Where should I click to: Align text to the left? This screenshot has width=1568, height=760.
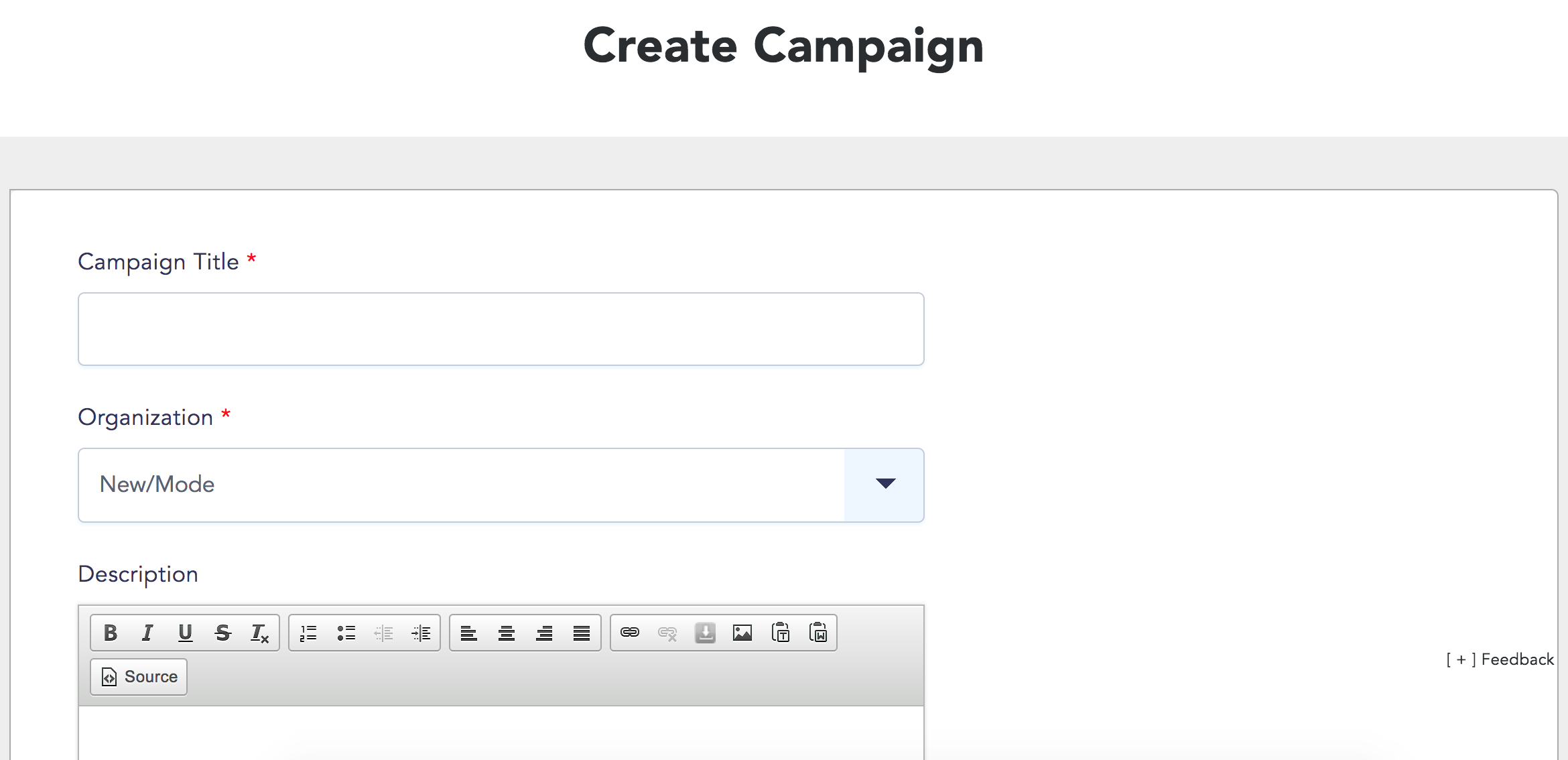coord(469,633)
